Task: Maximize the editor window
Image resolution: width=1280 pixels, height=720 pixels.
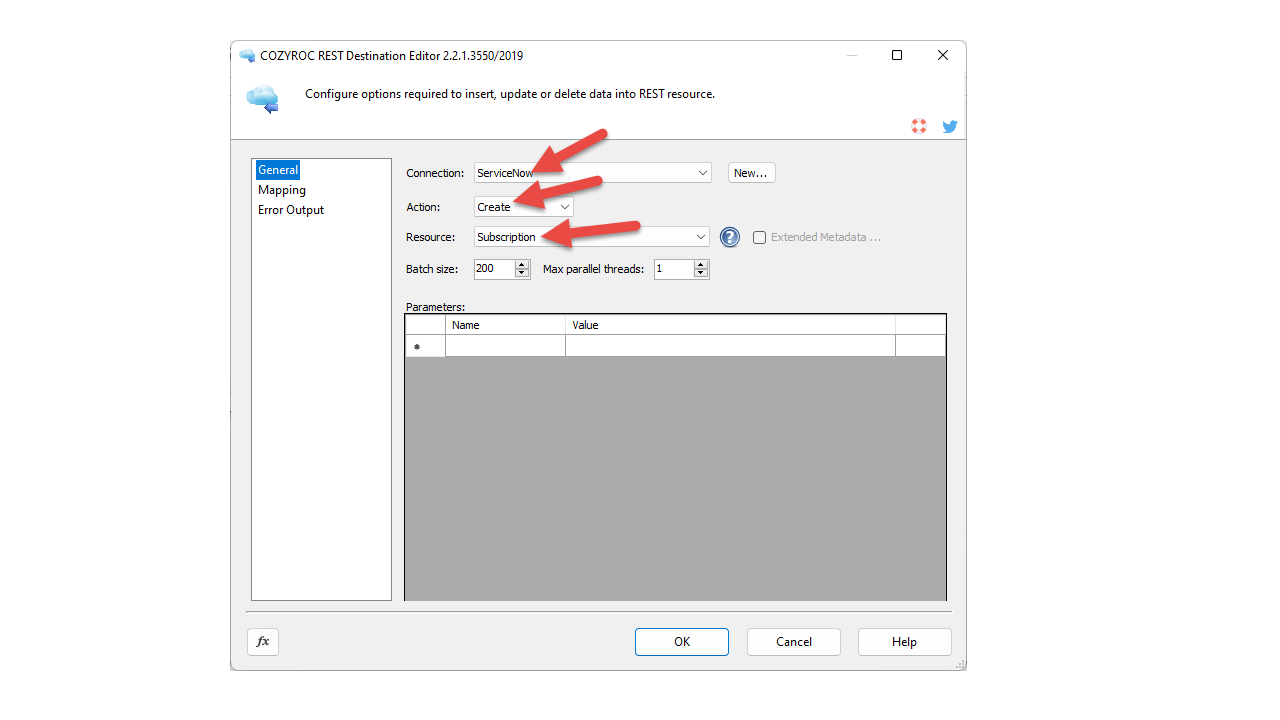Action: click(x=897, y=56)
